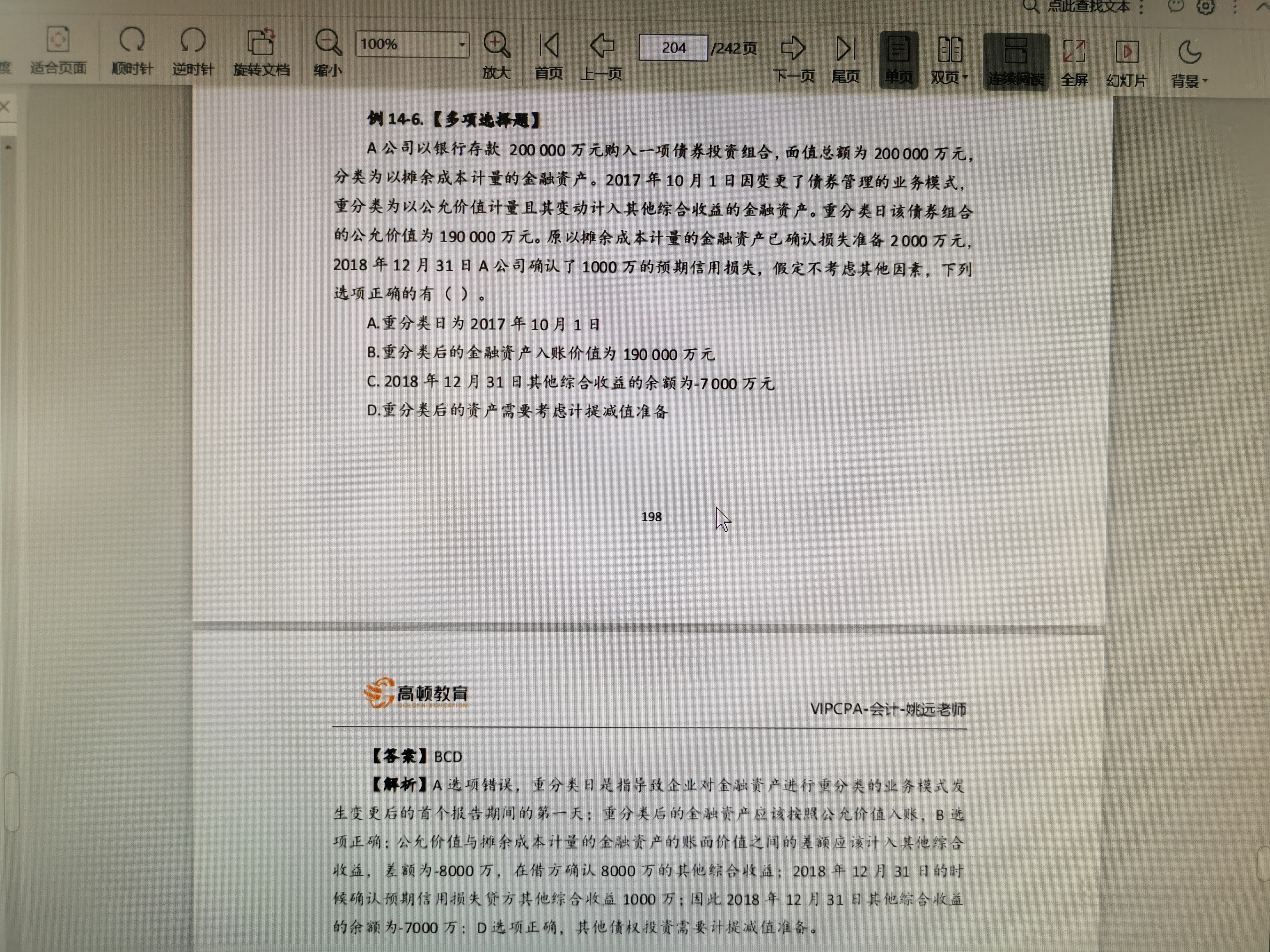Click the 旋转文档 rotate-document icon
Viewport: 1270px width, 952px height.
[x=261, y=42]
